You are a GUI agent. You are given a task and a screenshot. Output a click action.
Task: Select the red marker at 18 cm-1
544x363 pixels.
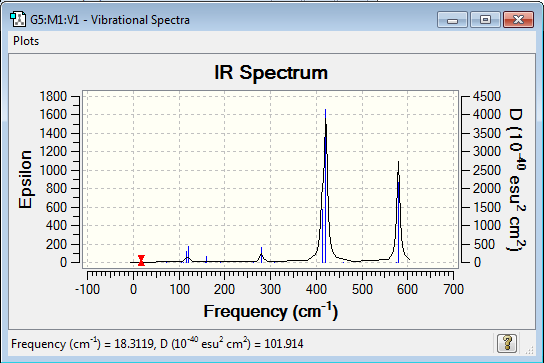(141, 260)
